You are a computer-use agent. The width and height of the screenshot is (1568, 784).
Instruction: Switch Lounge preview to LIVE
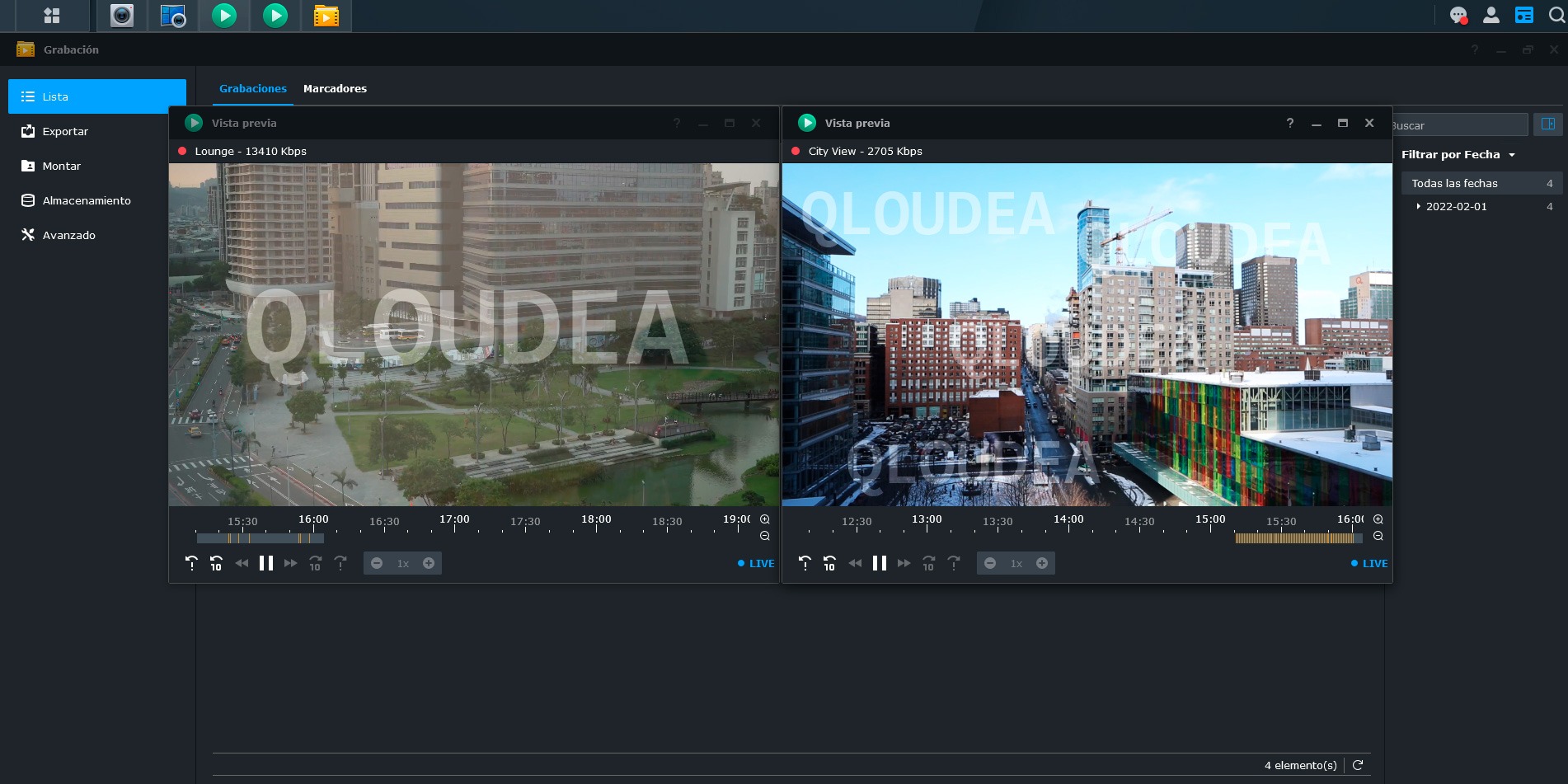pos(756,564)
